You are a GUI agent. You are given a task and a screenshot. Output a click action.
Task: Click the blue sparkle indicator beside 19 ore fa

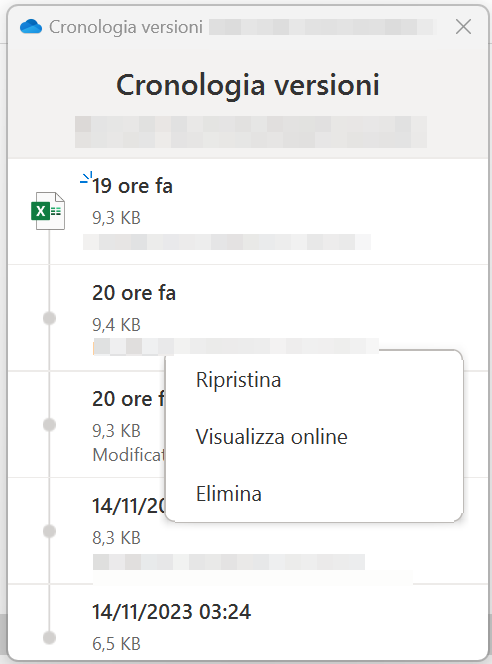[x=86, y=178]
